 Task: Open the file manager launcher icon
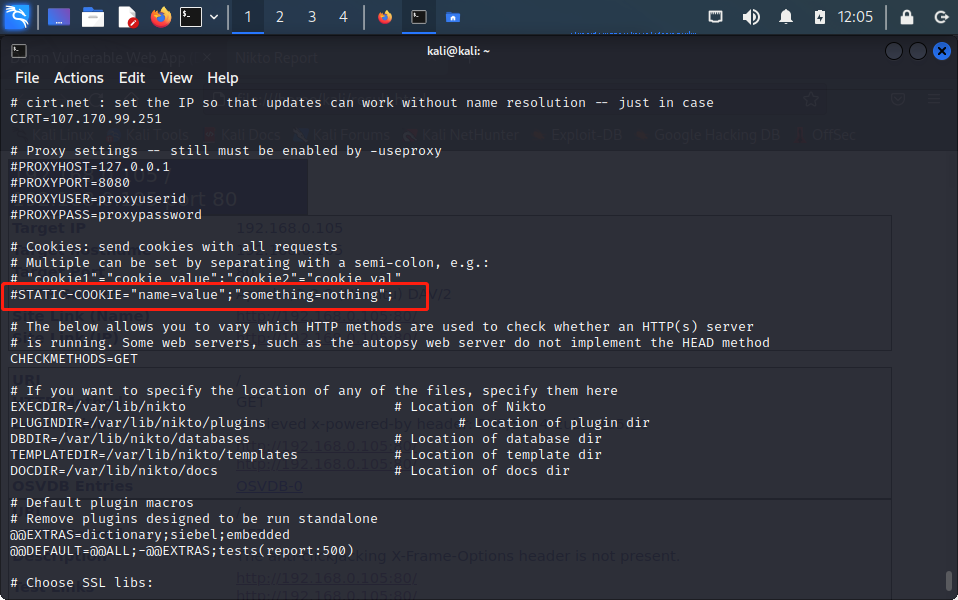coord(93,17)
